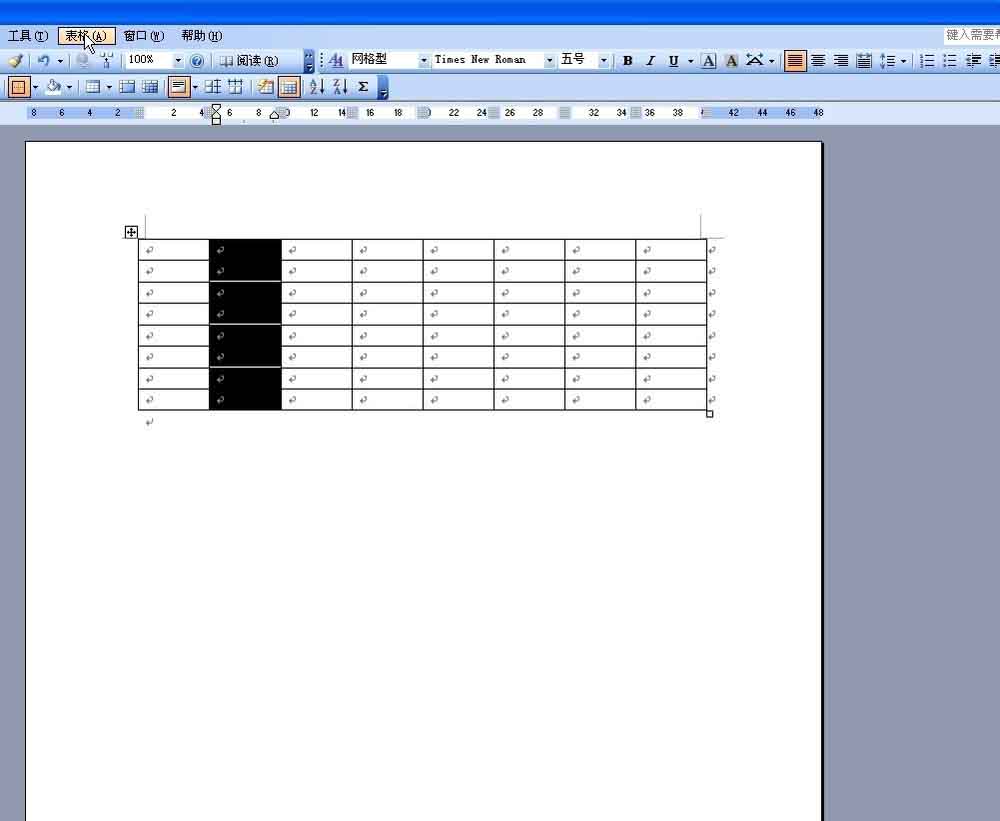Image resolution: width=1000 pixels, height=821 pixels.
Task: Toggle Bold formatting
Action: coord(628,61)
